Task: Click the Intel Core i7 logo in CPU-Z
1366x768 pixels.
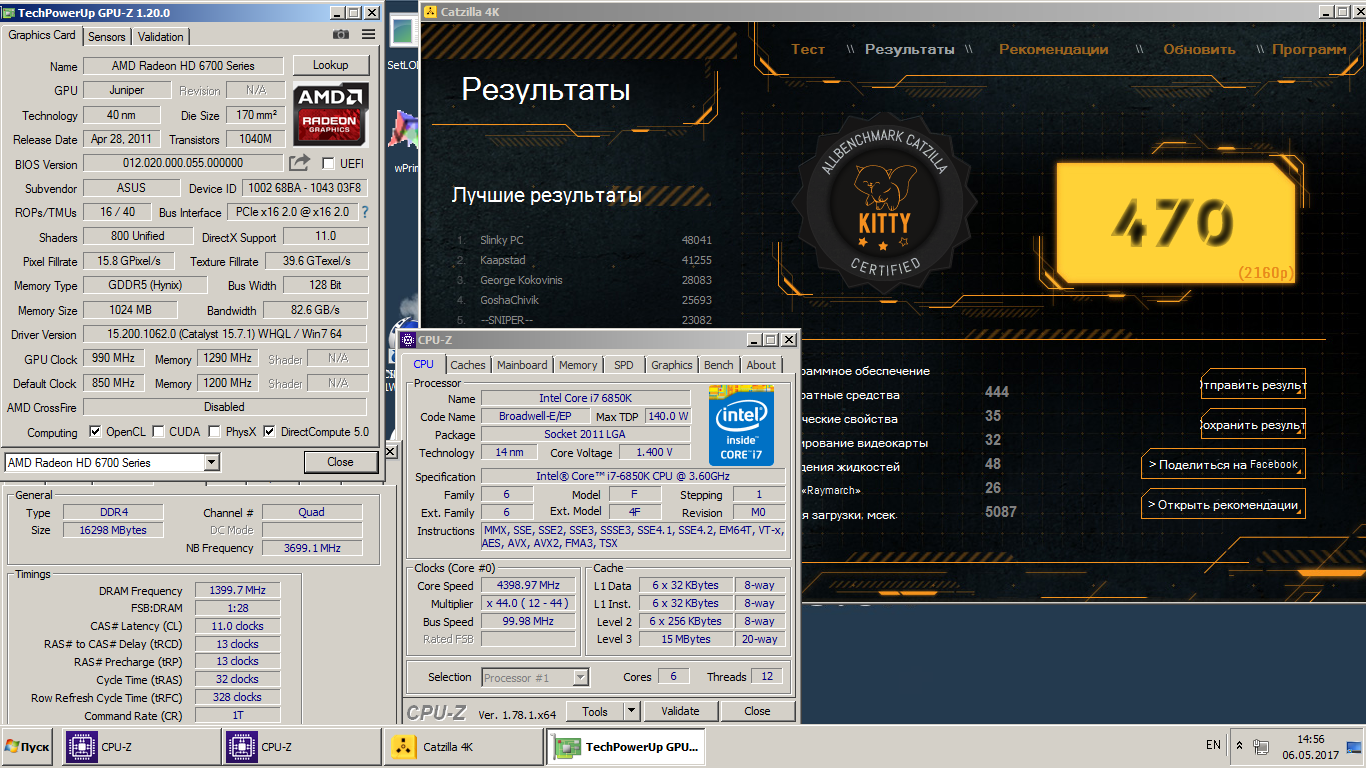Action: [x=742, y=425]
